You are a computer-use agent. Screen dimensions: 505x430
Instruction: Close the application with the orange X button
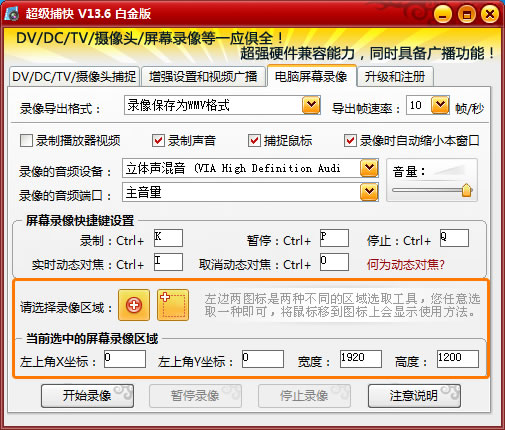click(x=490, y=14)
